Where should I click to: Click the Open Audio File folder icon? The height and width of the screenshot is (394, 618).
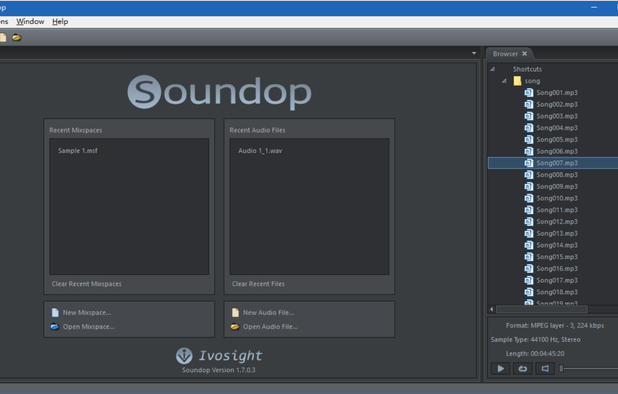pos(235,327)
